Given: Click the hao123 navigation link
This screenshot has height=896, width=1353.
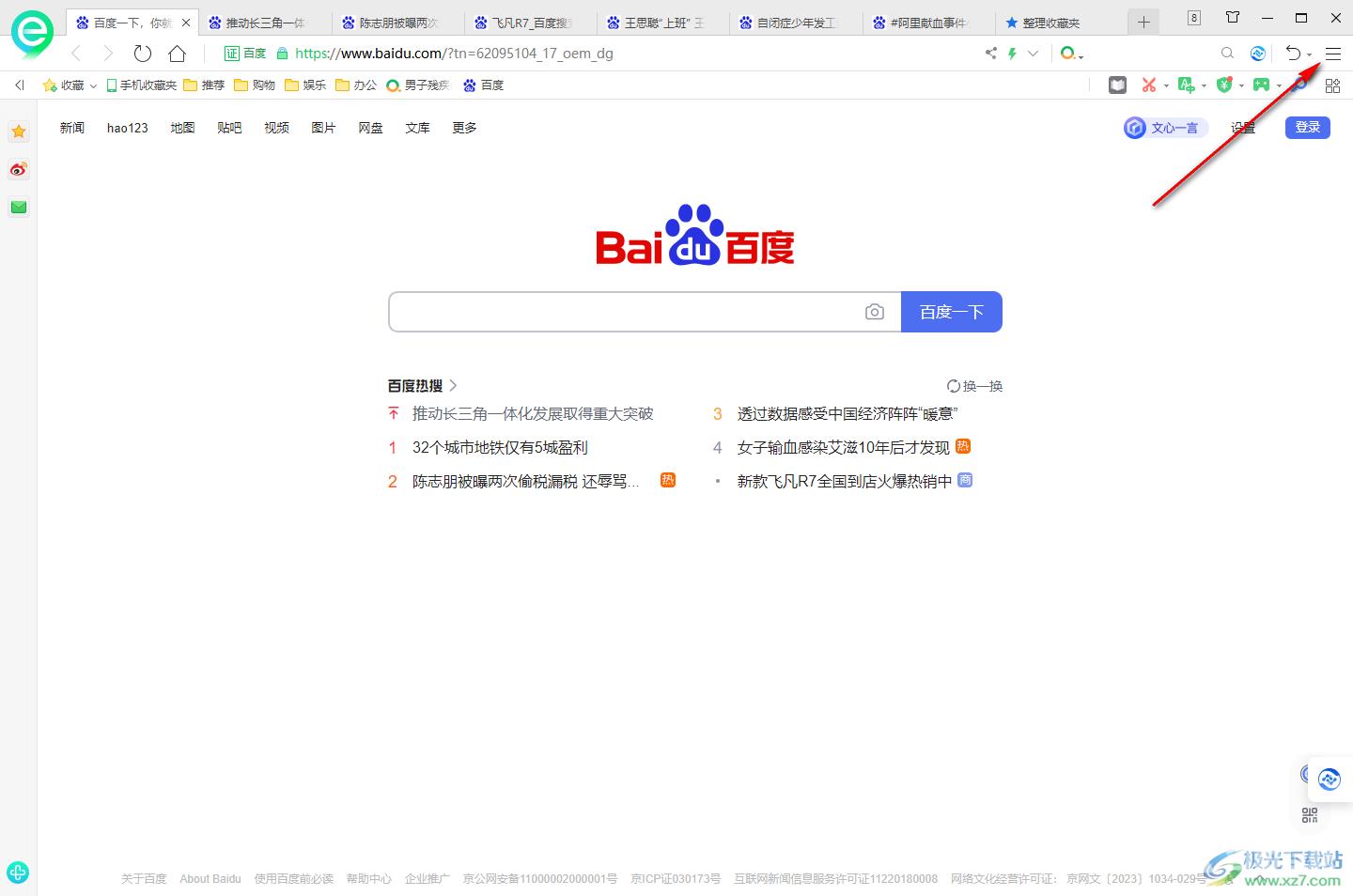Looking at the screenshot, I should (128, 128).
